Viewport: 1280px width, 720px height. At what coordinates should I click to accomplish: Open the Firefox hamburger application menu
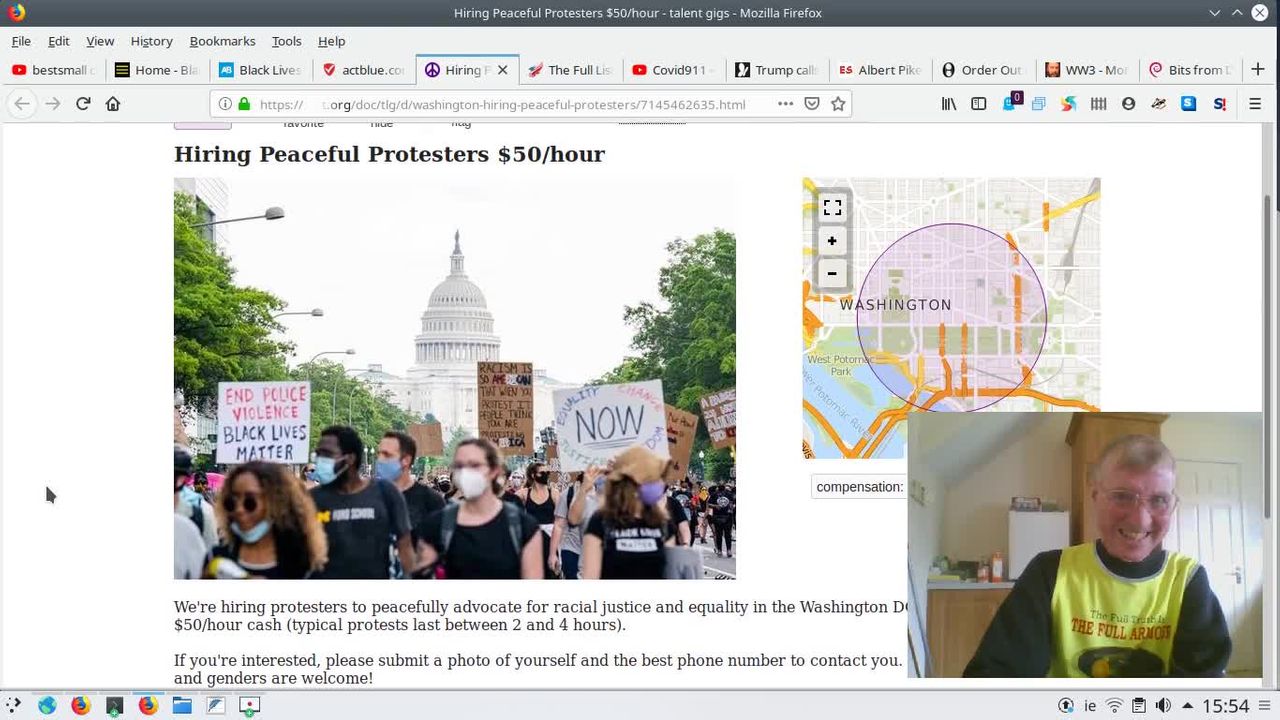[1255, 104]
